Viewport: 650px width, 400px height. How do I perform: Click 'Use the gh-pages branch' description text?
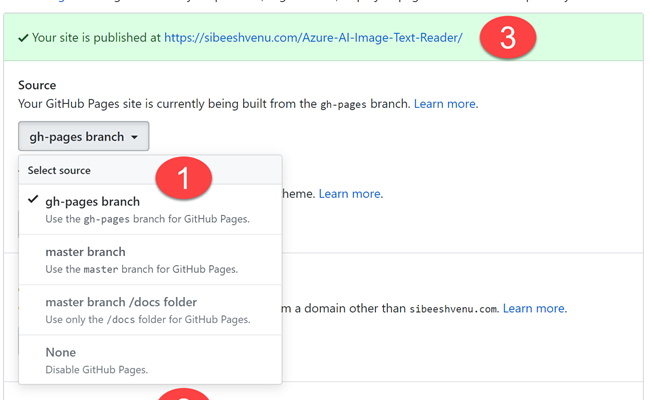coord(148,219)
